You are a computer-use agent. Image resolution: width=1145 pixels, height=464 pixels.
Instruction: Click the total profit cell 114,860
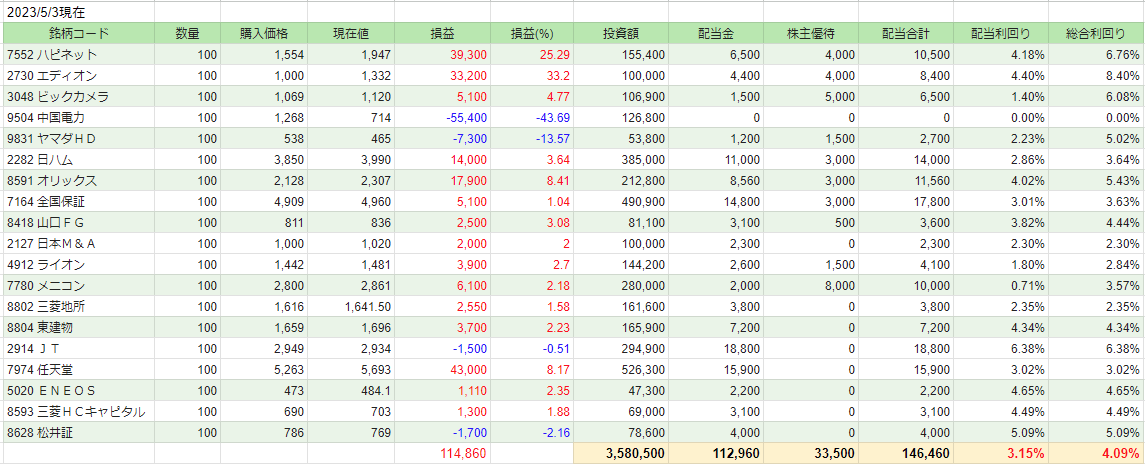tap(443, 453)
